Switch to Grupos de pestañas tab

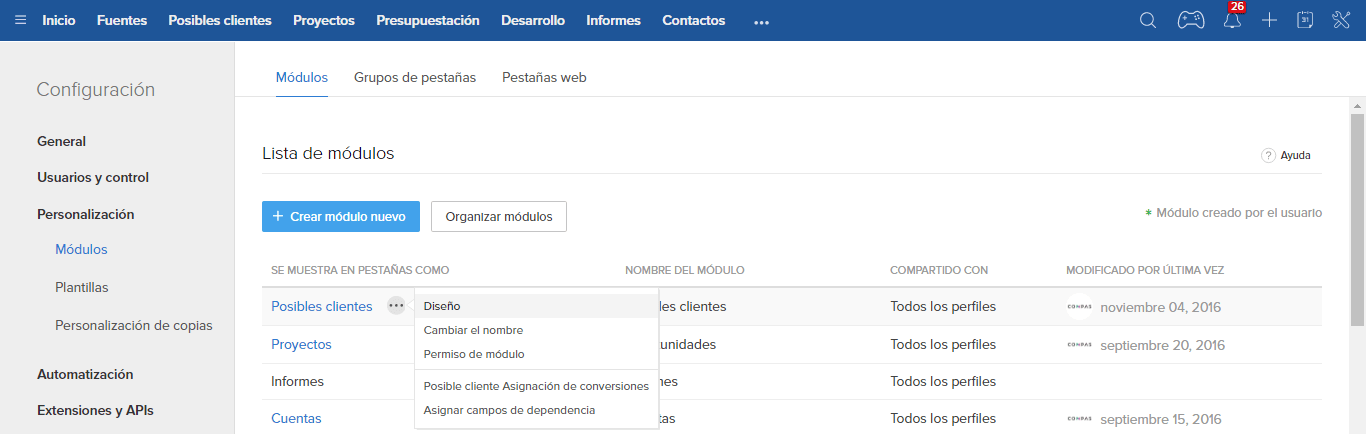[x=415, y=77]
